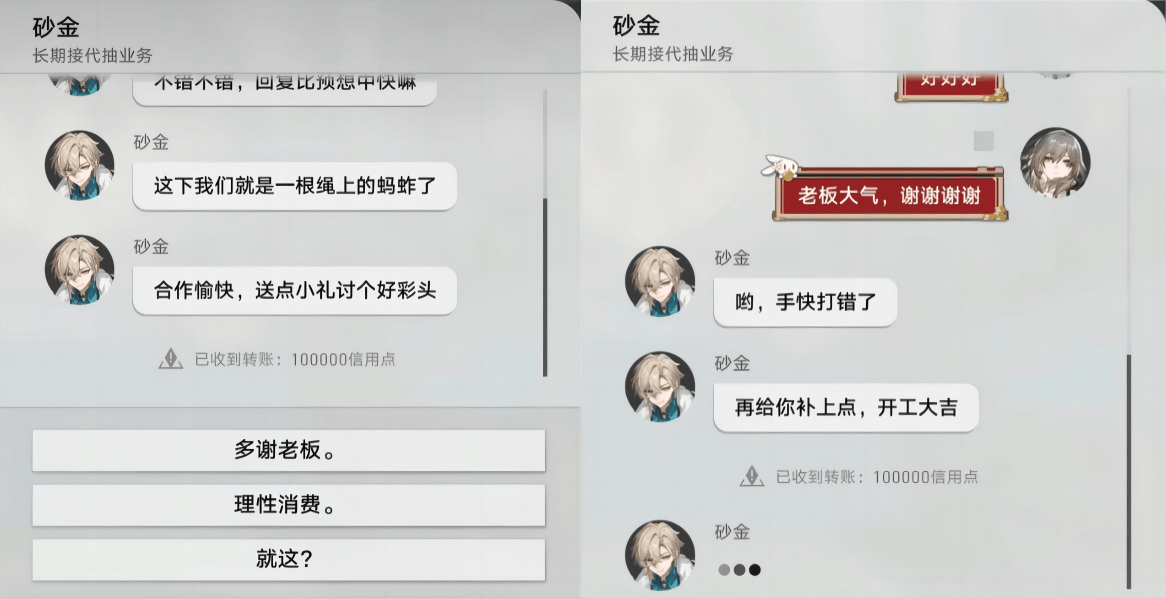
Task: Click 砂金's avatar beside 合作愉快 message
Action: pyautogui.click(x=80, y=270)
